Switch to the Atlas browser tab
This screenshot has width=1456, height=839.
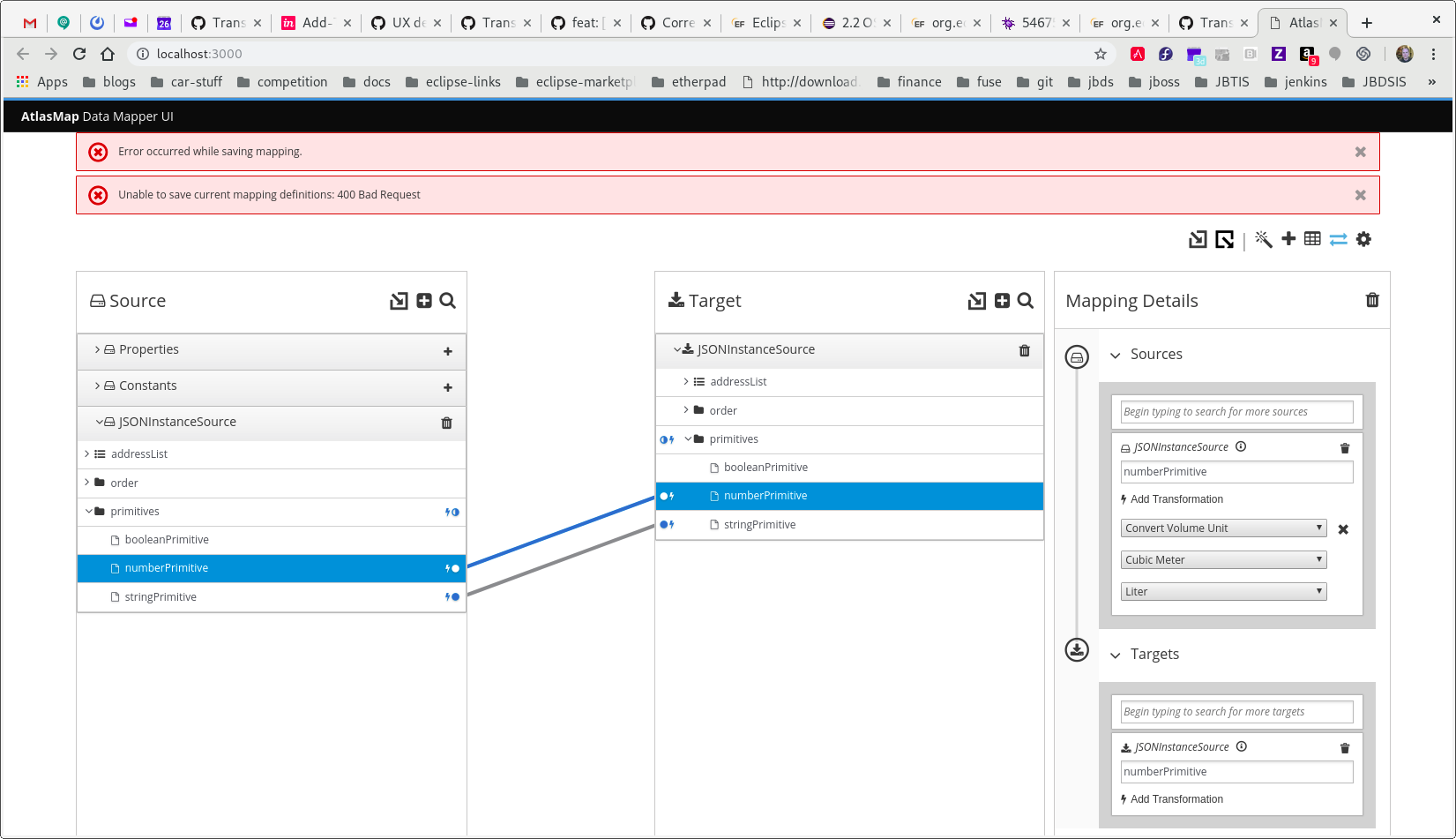1303,22
